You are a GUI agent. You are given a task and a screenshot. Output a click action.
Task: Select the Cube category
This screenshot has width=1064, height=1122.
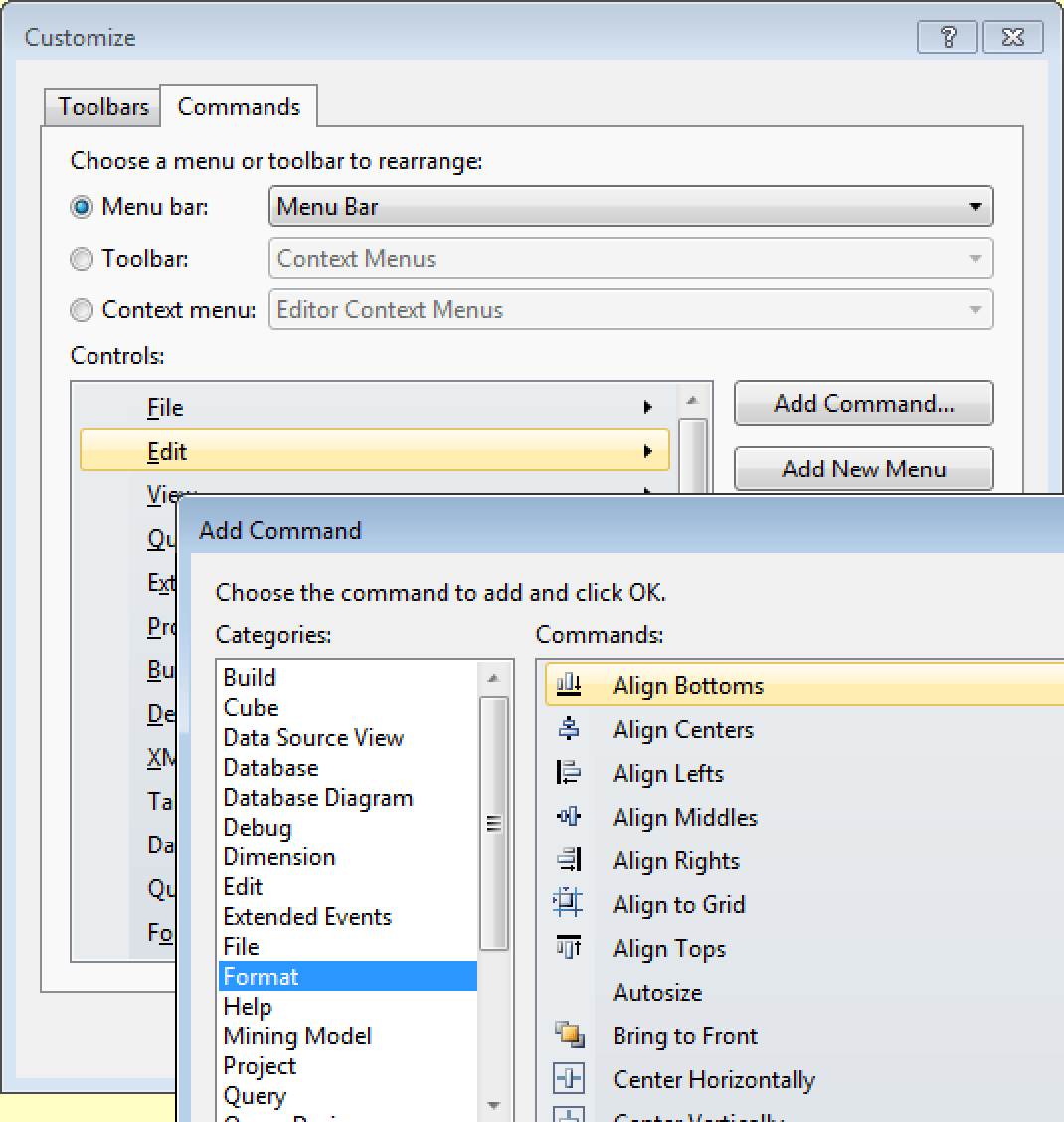[348, 707]
